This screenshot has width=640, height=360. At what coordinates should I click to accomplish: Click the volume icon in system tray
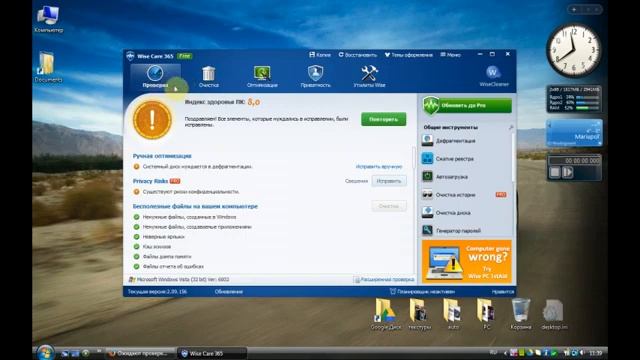581,353
